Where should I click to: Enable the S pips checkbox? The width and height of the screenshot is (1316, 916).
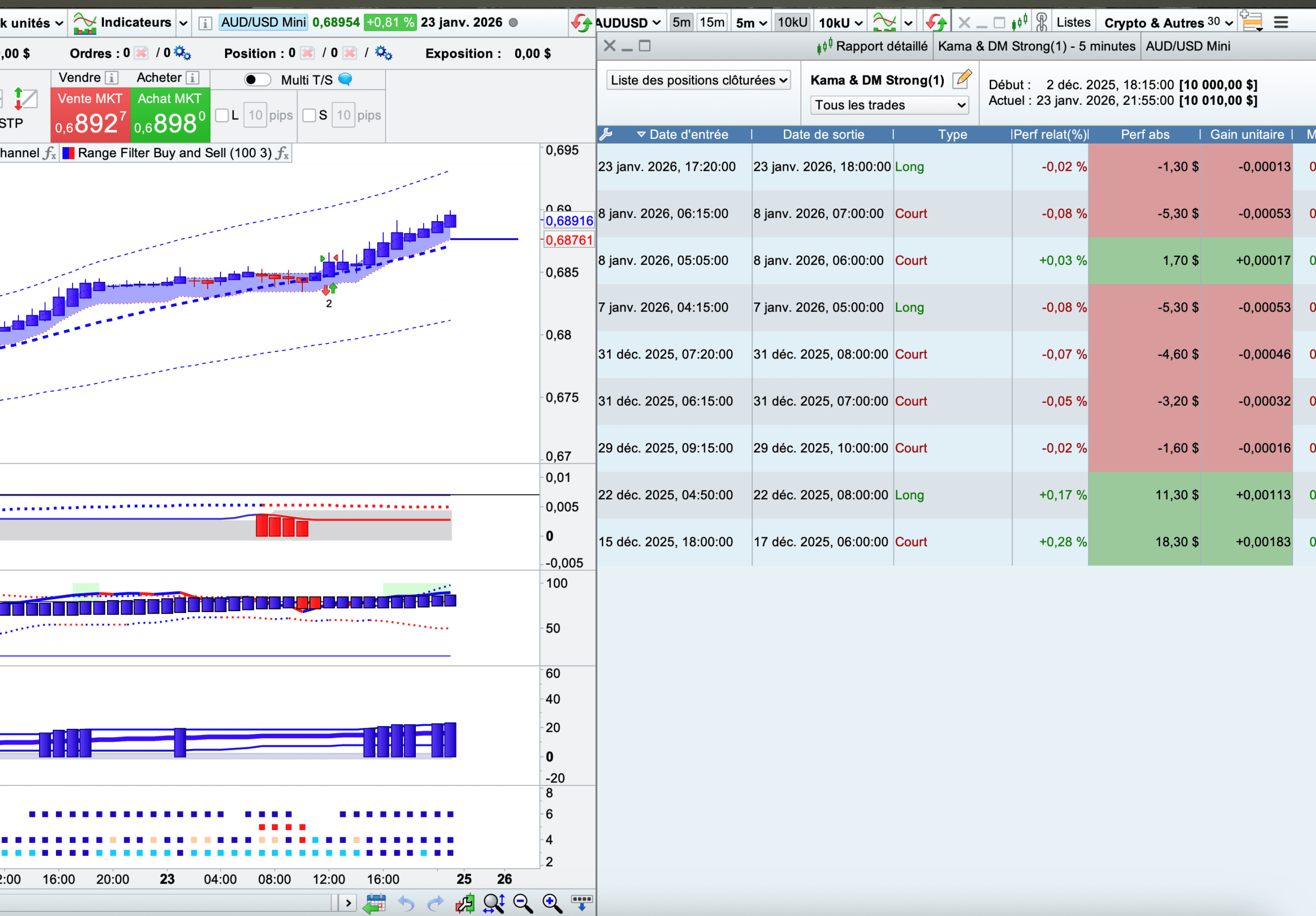pos(309,115)
